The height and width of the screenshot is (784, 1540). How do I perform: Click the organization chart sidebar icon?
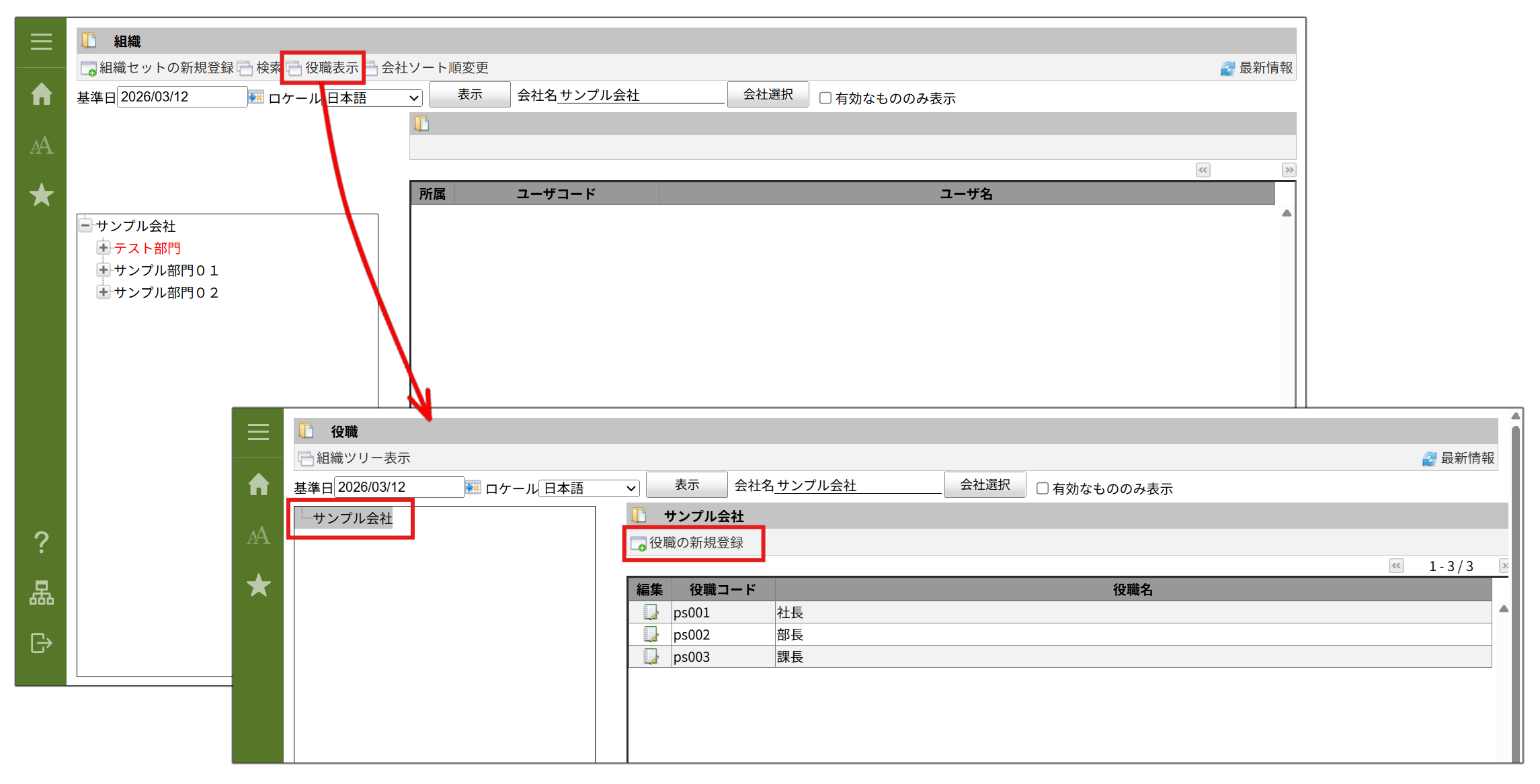(x=41, y=593)
